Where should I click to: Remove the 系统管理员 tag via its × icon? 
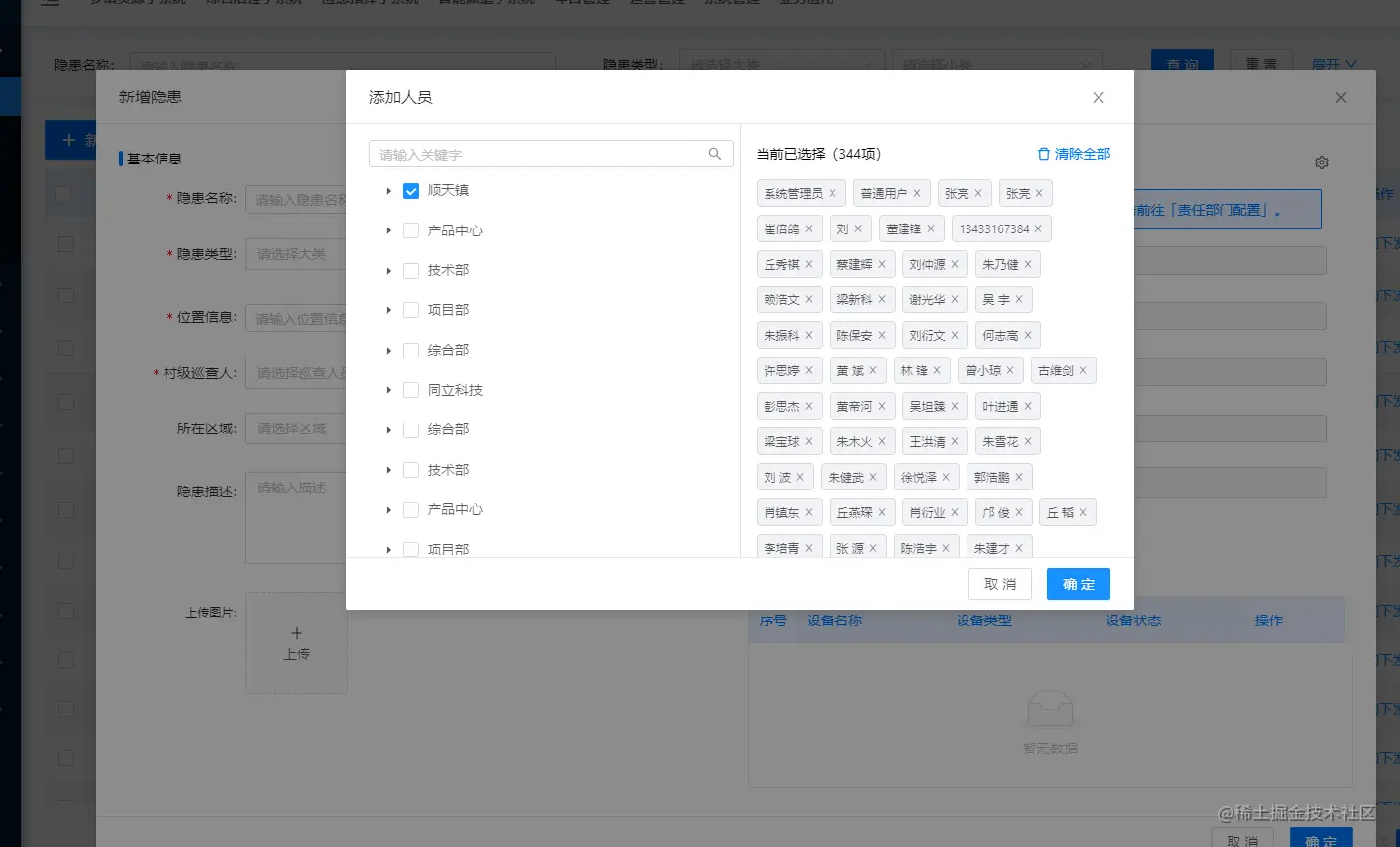[x=833, y=194]
